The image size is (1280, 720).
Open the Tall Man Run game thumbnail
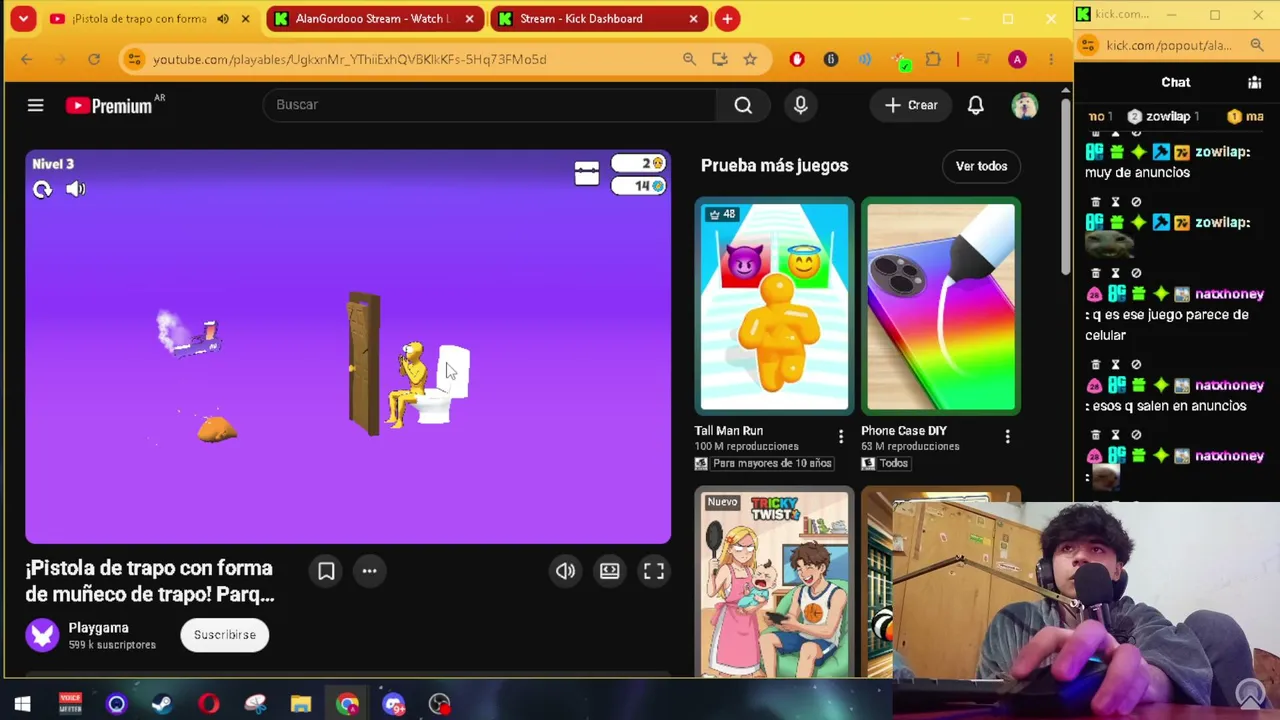(x=774, y=306)
